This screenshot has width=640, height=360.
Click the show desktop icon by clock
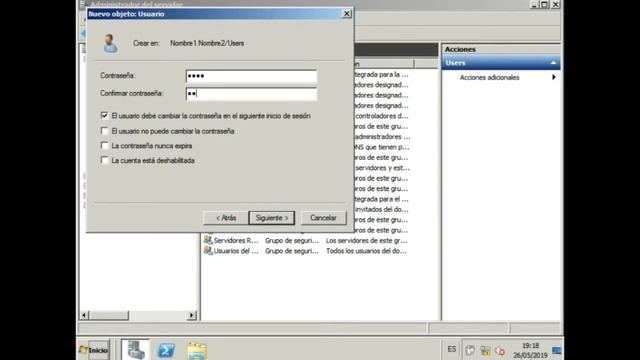click(x=556, y=350)
